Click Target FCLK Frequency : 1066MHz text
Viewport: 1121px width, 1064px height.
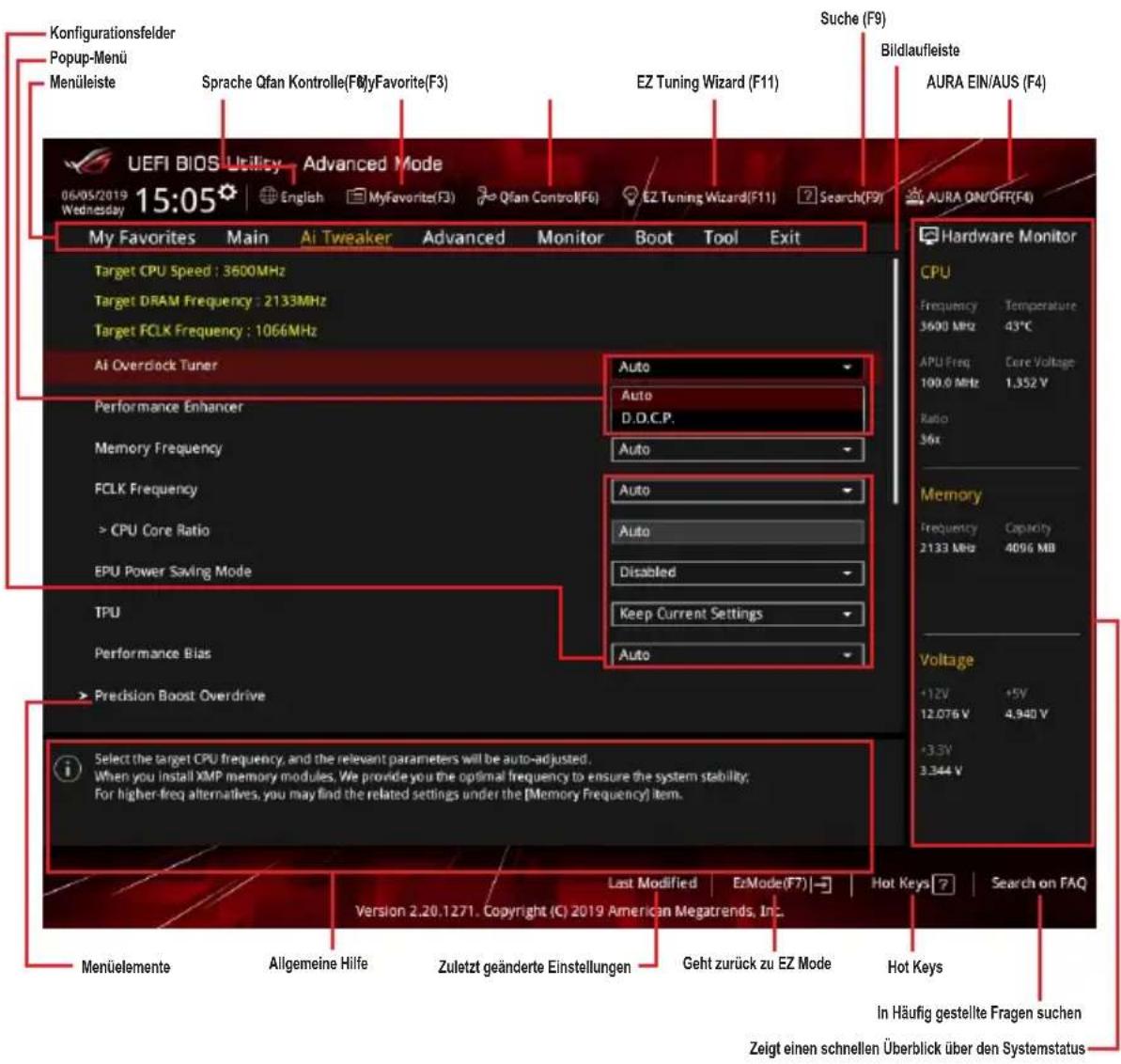(x=205, y=330)
